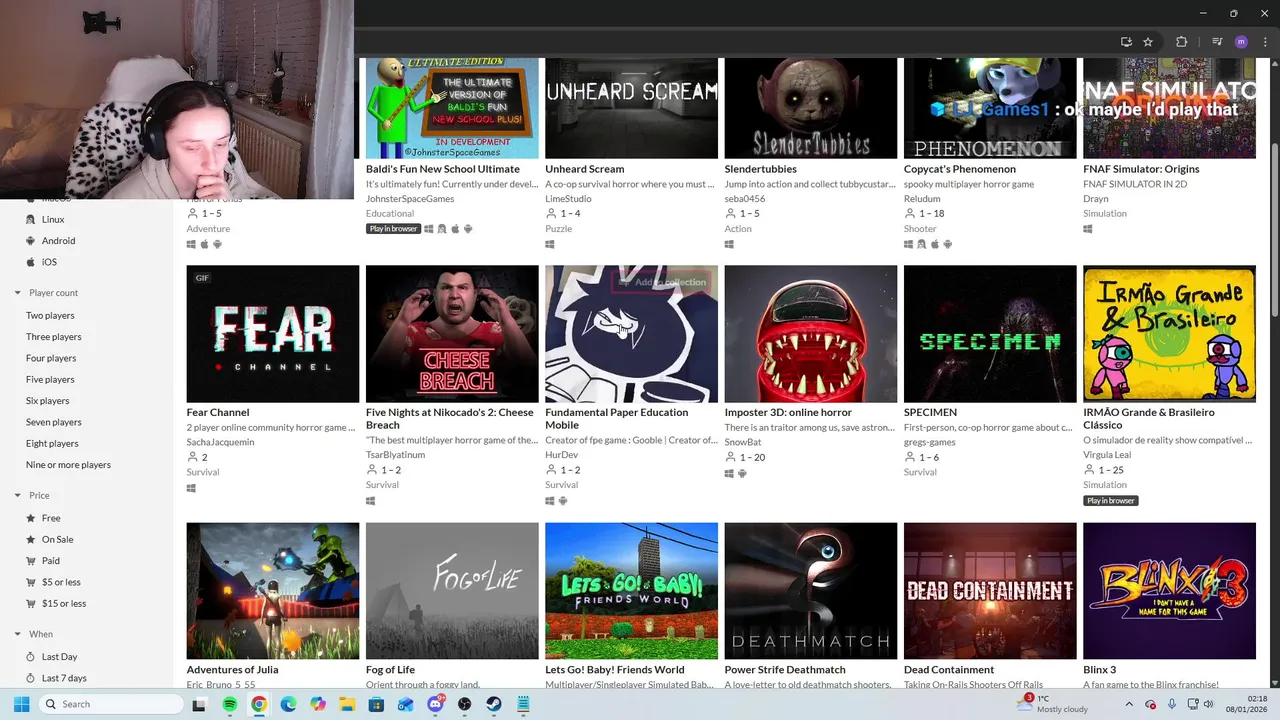Click Play in browser badge under IRMÃO Grande
The image size is (1280, 720).
pos(1110,501)
